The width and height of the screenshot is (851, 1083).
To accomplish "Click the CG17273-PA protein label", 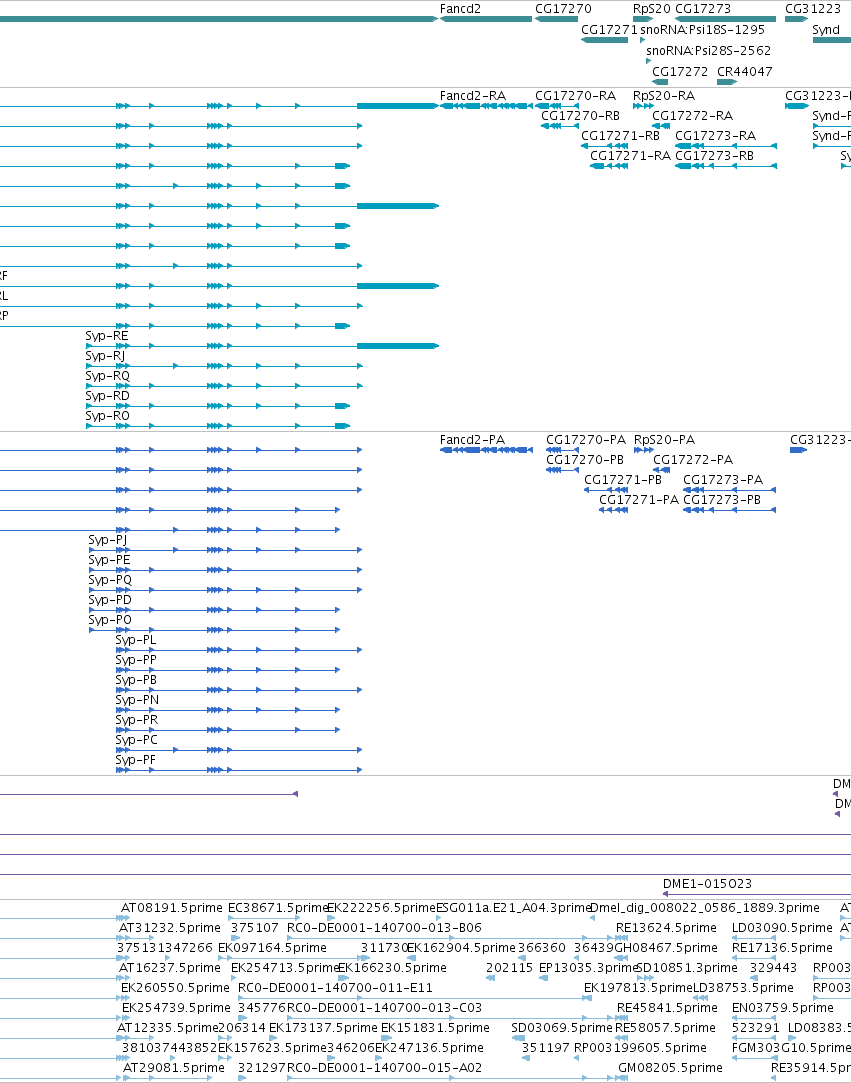I will tap(723, 480).
